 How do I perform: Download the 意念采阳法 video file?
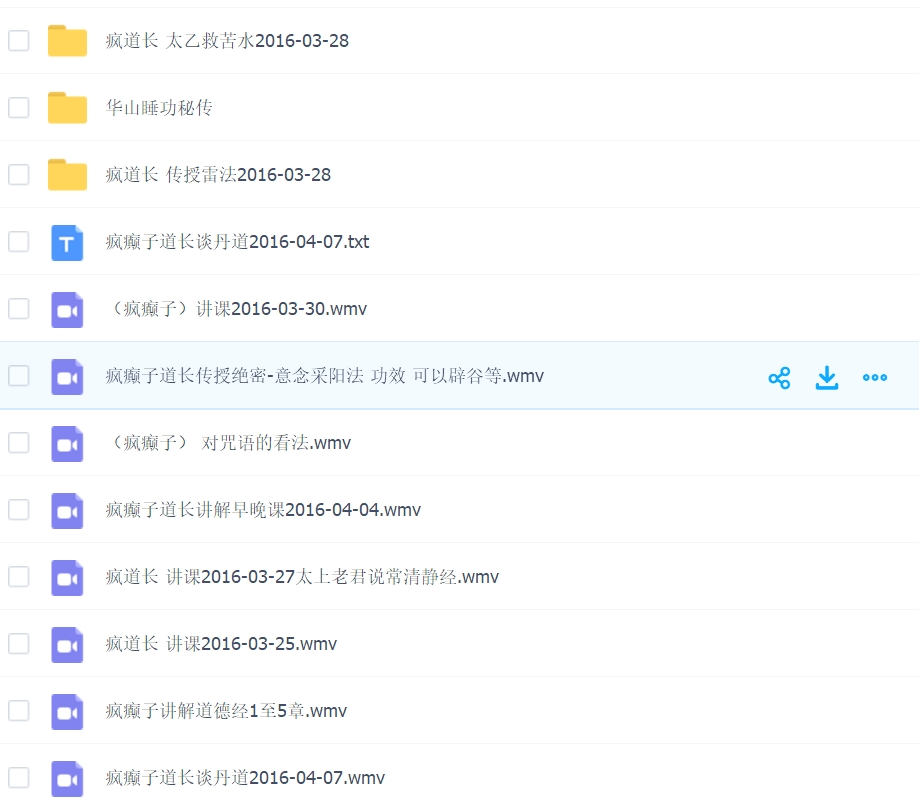tap(827, 377)
